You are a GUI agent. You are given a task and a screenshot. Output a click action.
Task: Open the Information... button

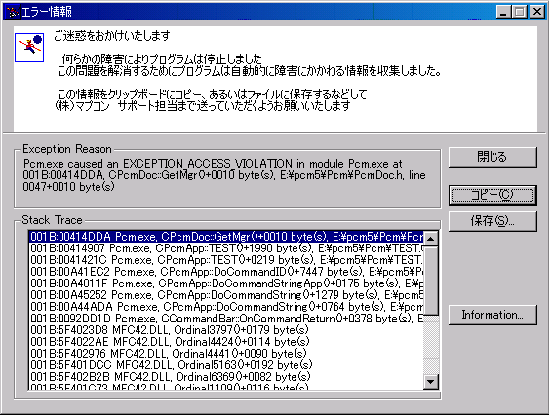(493, 315)
